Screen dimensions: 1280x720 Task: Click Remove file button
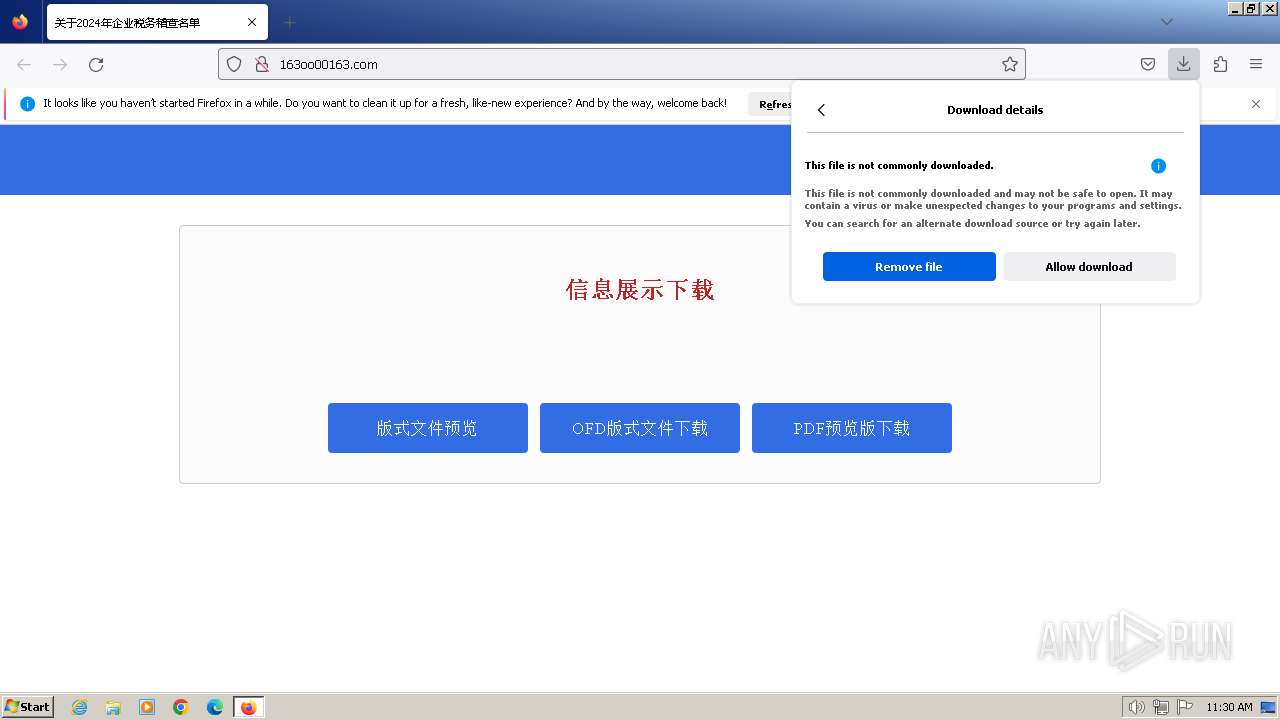(909, 267)
